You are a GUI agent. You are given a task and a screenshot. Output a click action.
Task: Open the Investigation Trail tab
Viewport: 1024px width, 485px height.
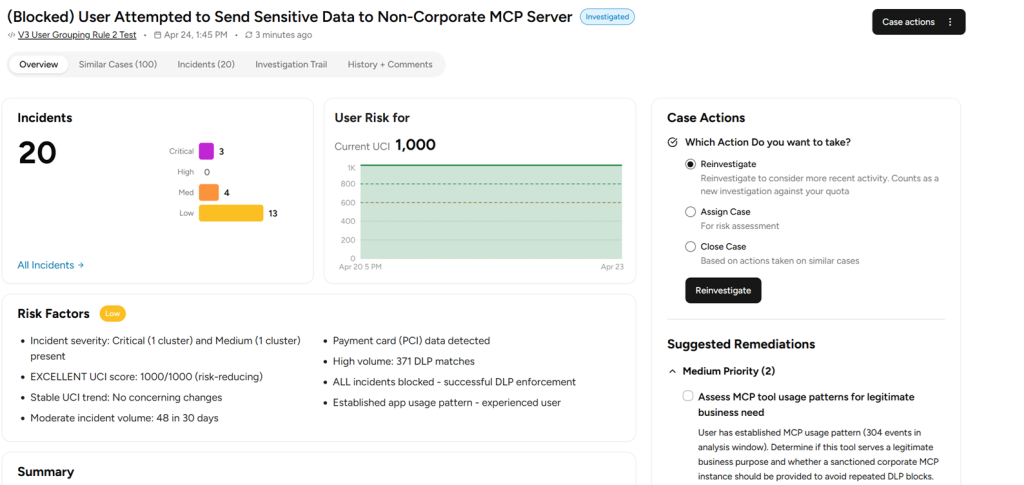pos(291,65)
